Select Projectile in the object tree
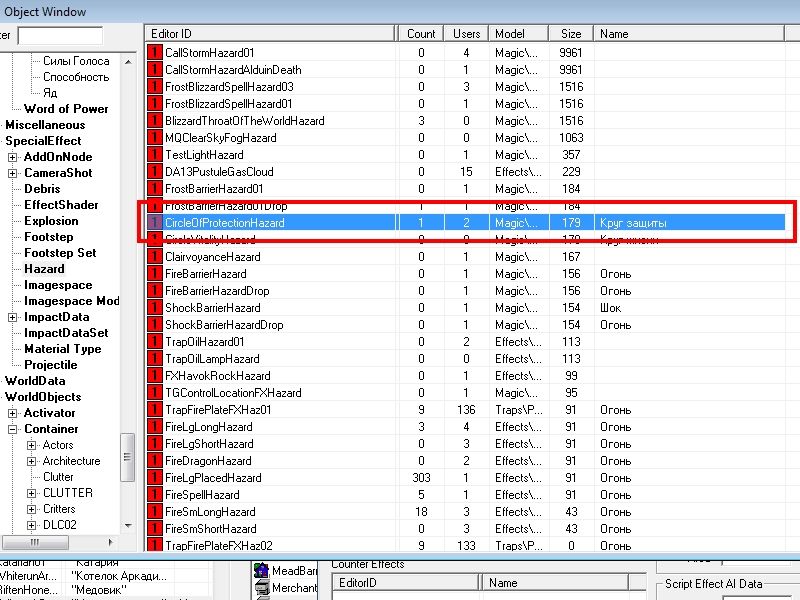800x600 pixels. pyautogui.click(x=50, y=365)
